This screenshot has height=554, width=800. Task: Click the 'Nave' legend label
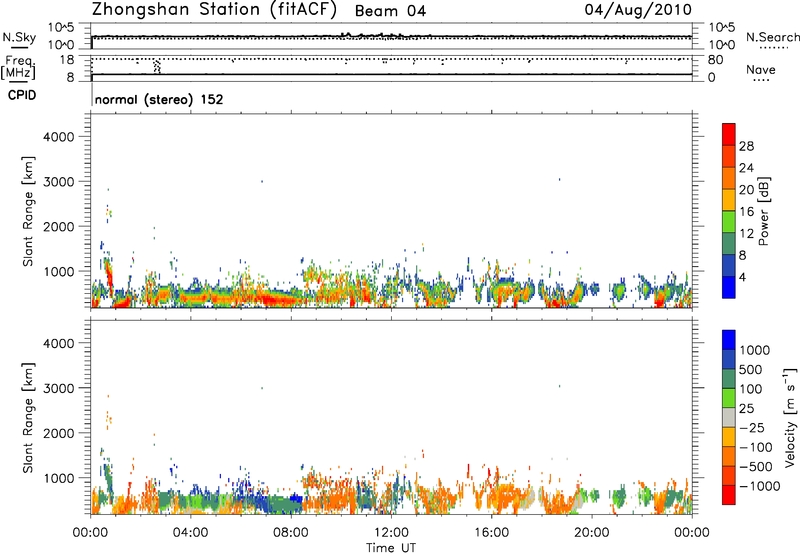(x=760, y=70)
